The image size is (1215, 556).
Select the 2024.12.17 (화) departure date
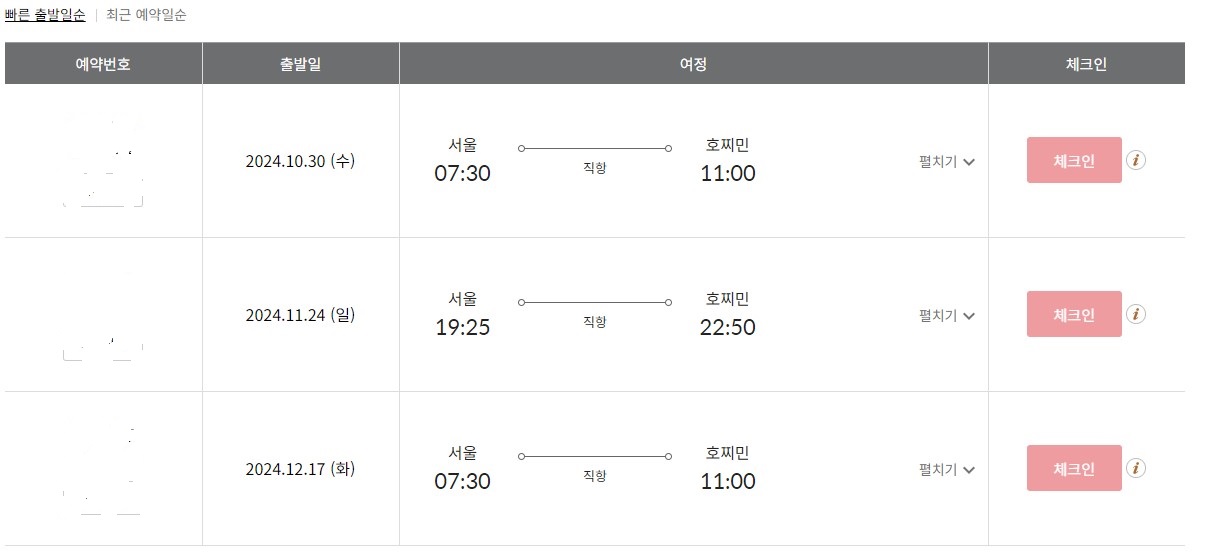(x=300, y=470)
